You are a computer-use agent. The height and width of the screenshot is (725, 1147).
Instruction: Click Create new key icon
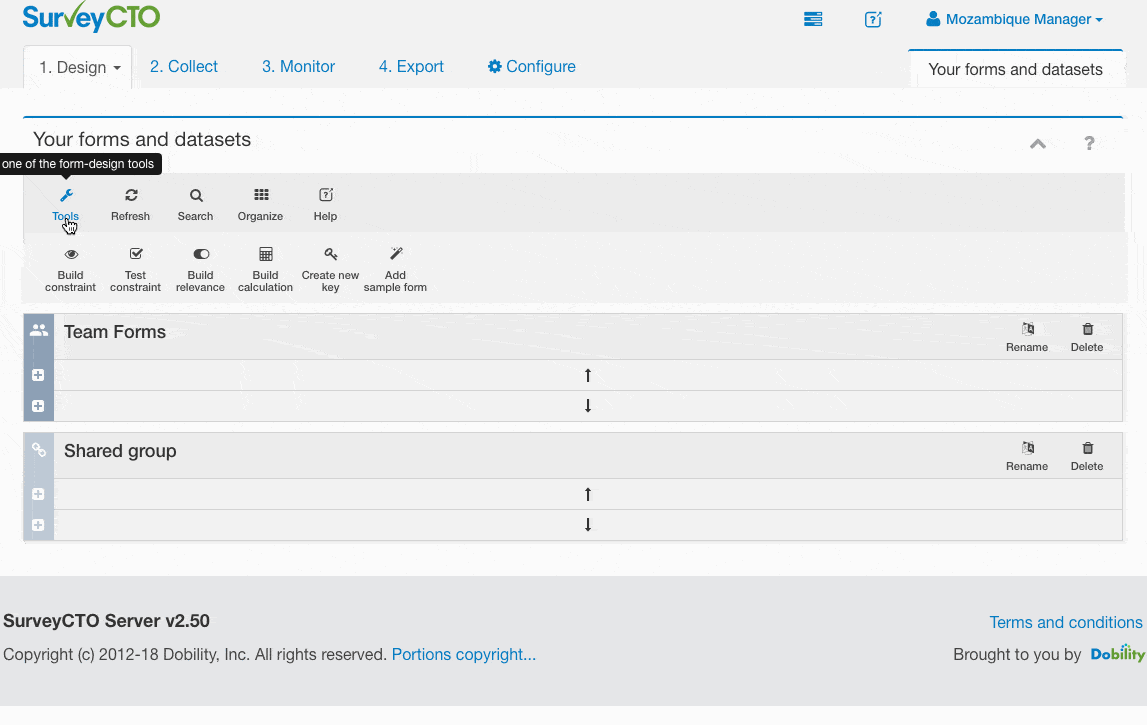pyautogui.click(x=331, y=254)
